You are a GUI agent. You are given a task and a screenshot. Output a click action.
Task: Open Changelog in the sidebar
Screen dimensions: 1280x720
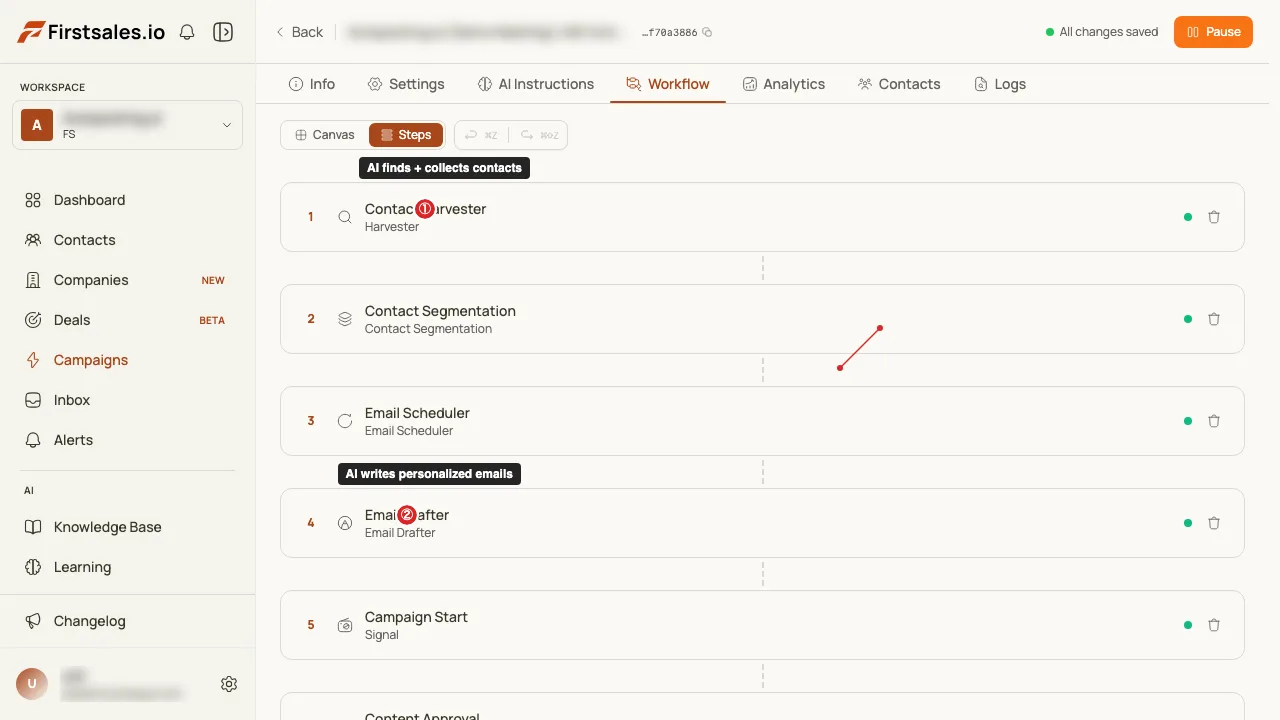coord(127,621)
